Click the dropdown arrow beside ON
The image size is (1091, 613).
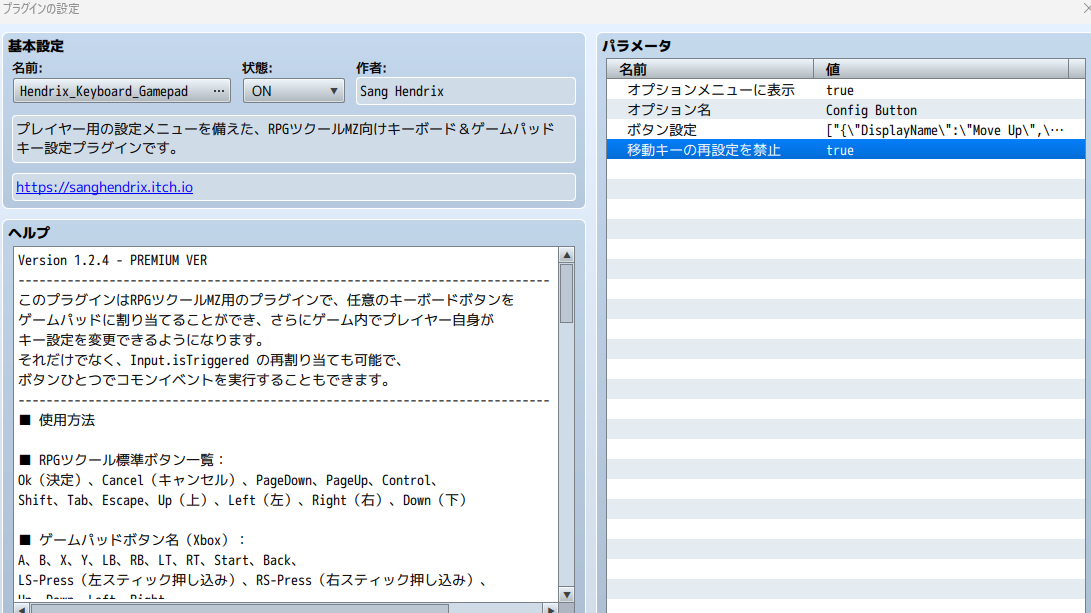pyautogui.click(x=334, y=91)
